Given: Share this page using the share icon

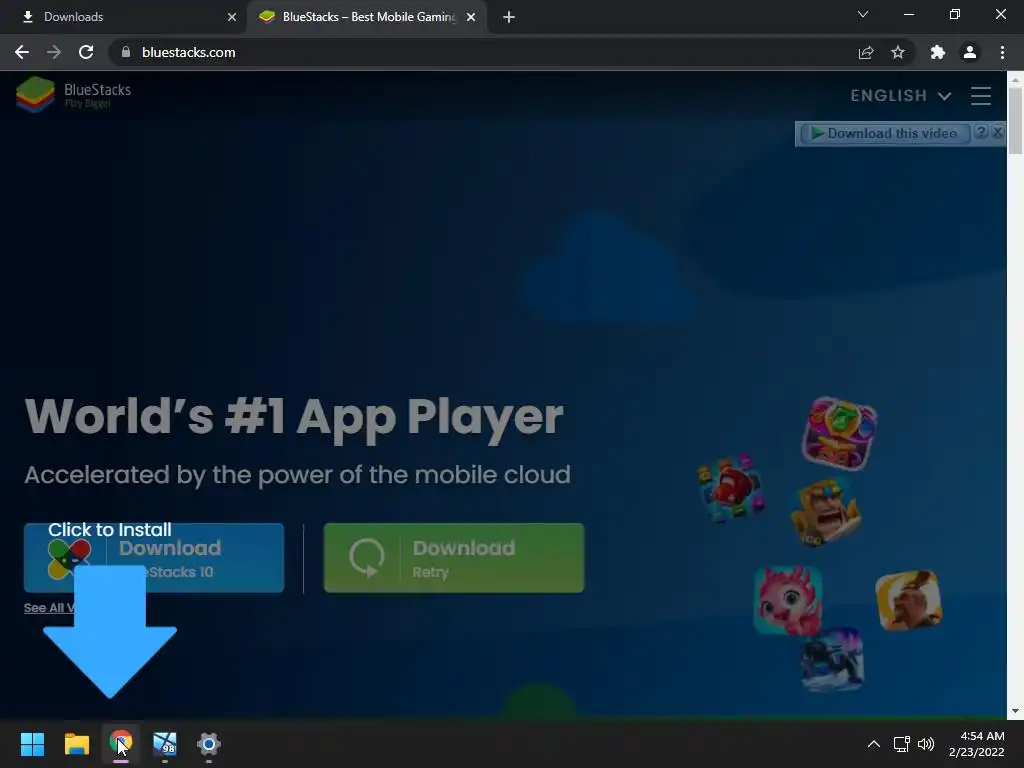Looking at the screenshot, I should pos(866,52).
